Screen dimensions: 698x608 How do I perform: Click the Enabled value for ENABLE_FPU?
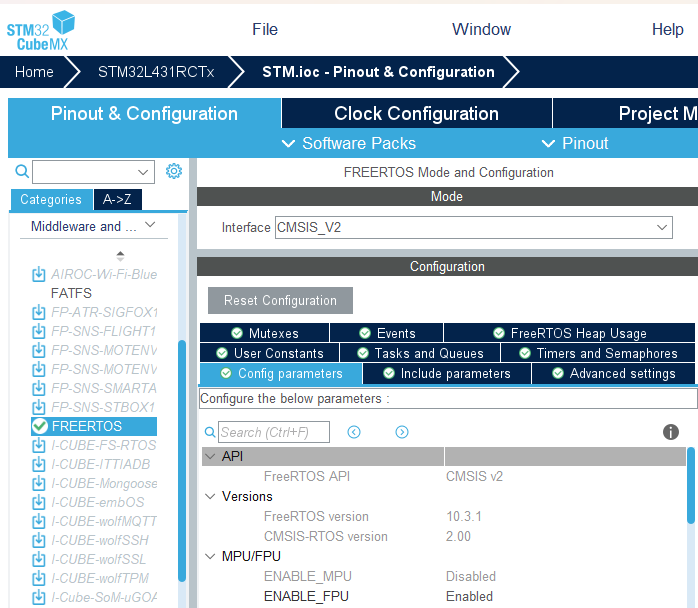pyautogui.click(x=469, y=596)
